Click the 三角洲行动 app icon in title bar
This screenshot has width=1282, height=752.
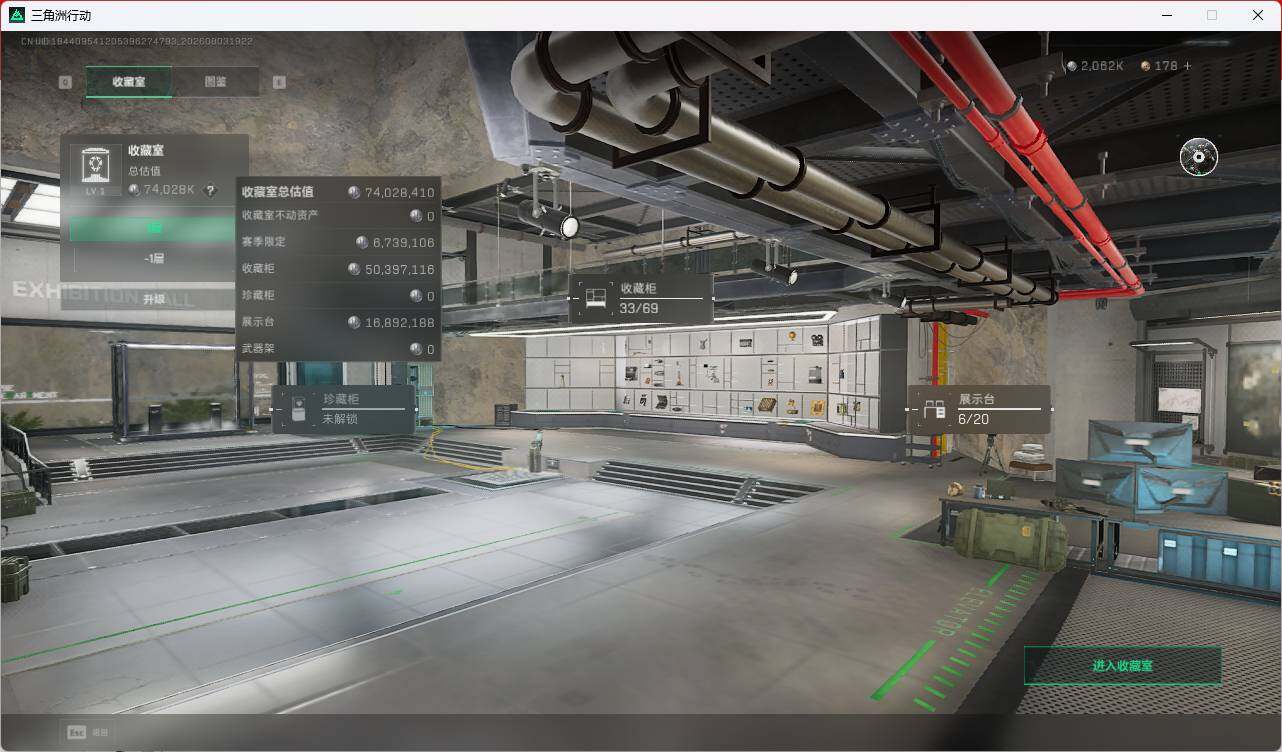(17, 15)
